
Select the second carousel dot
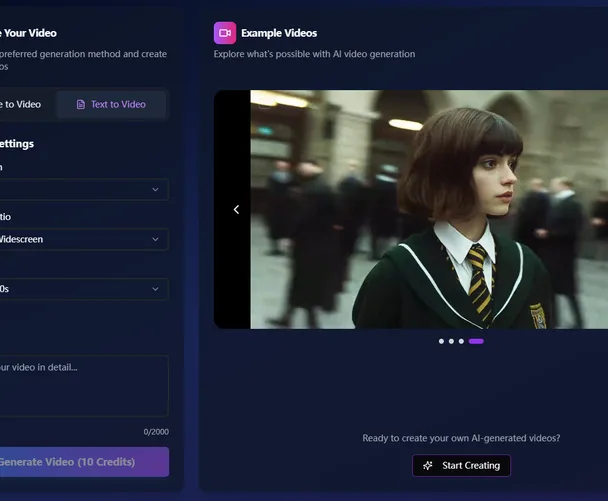pyautogui.click(x=451, y=341)
